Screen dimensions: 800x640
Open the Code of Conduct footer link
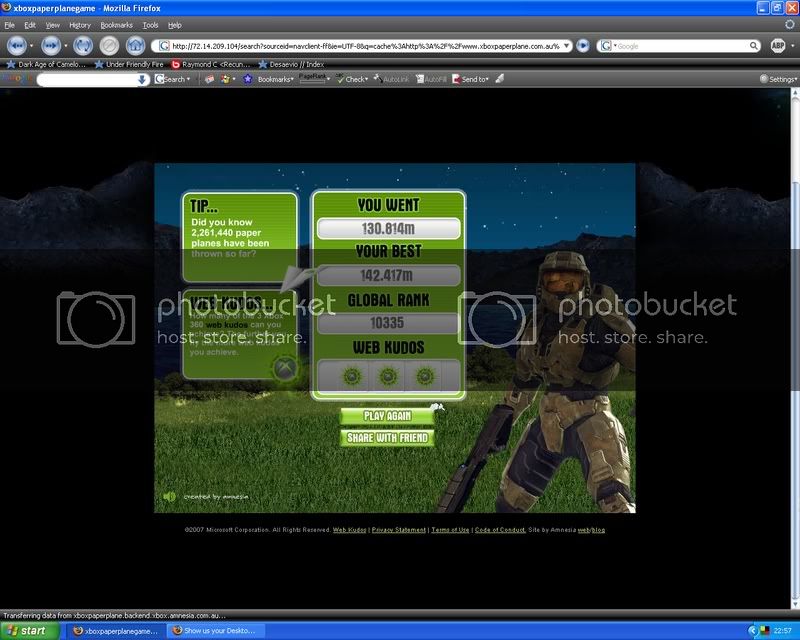click(x=500, y=530)
